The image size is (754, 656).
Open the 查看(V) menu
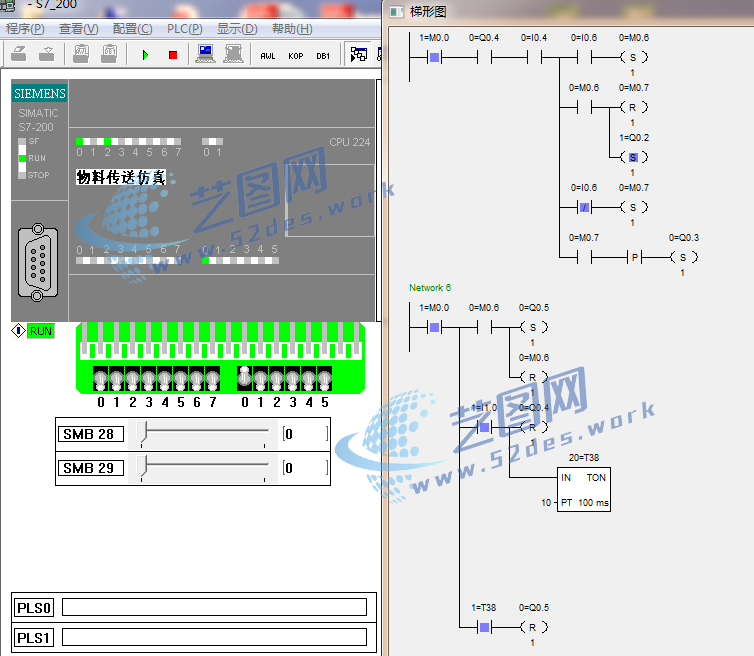pos(78,29)
